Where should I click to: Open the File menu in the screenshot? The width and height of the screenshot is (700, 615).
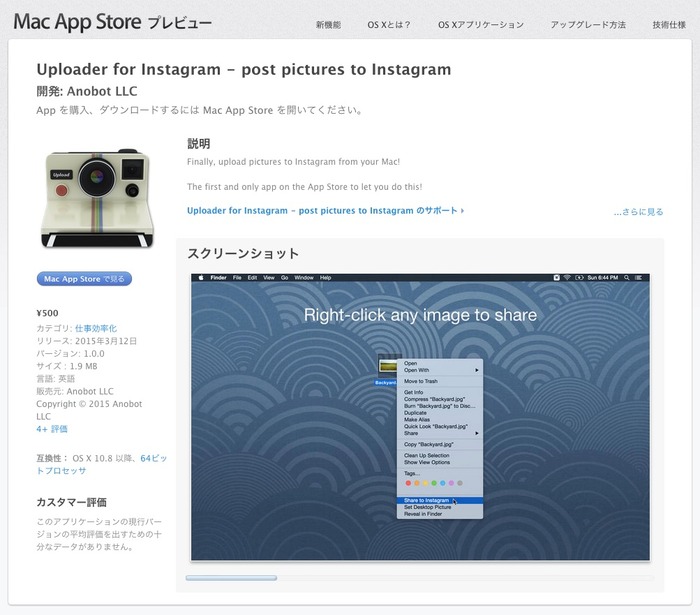coord(237,278)
